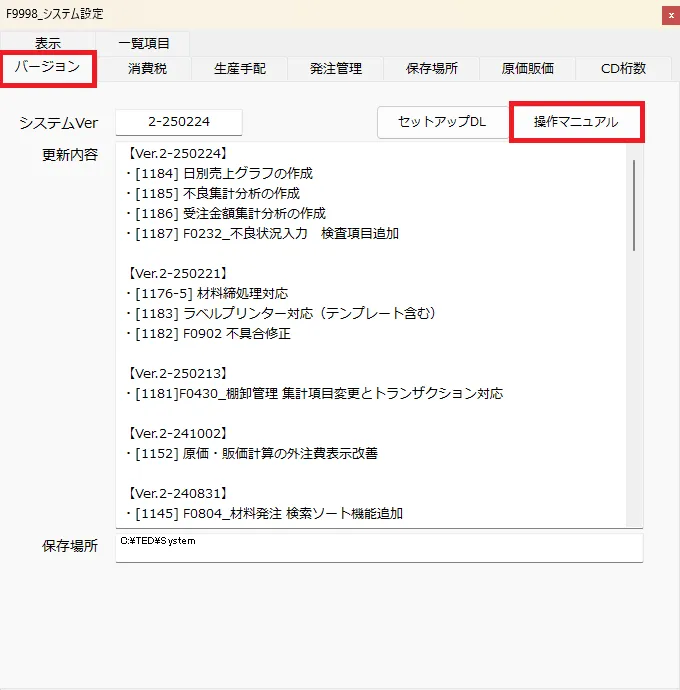Select the [1176-5] 材料締処理対応 line
This screenshot has height=690, width=680.
(207, 294)
